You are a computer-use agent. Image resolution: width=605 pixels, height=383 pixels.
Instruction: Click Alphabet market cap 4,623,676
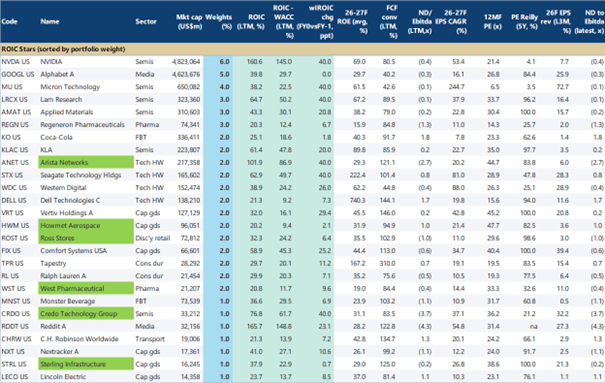[x=186, y=74]
